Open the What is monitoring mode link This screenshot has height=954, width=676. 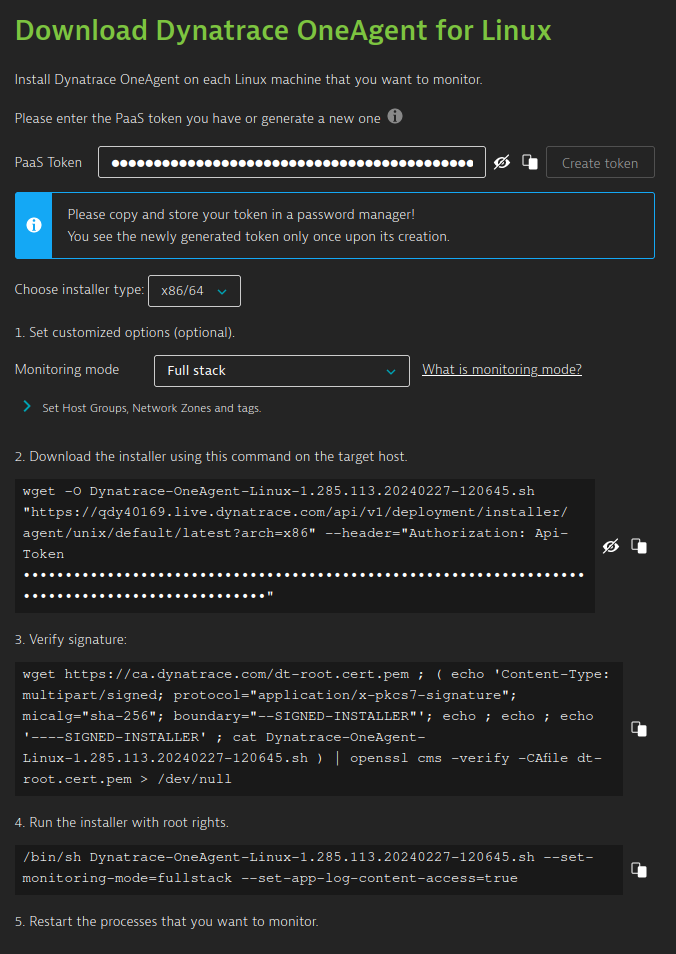tap(502, 369)
